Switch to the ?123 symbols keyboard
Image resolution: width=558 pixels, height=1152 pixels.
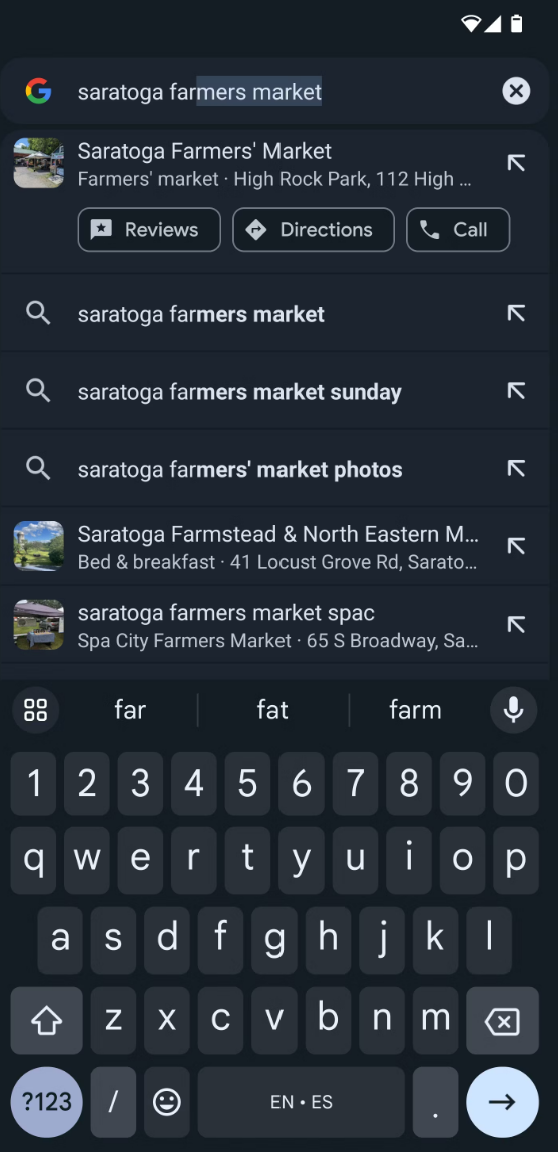[x=46, y=1102]
